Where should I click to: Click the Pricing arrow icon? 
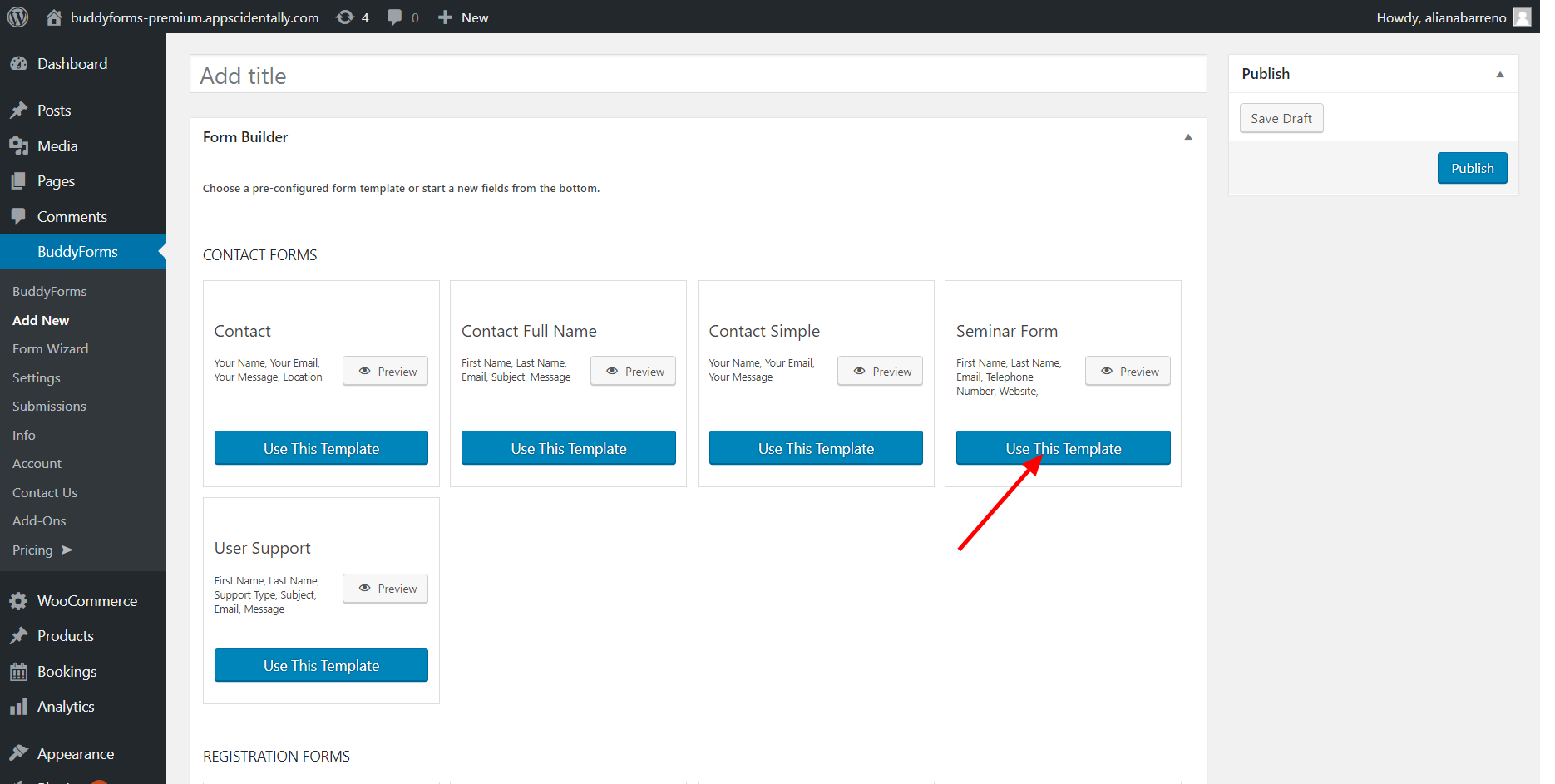click(67, 550)
